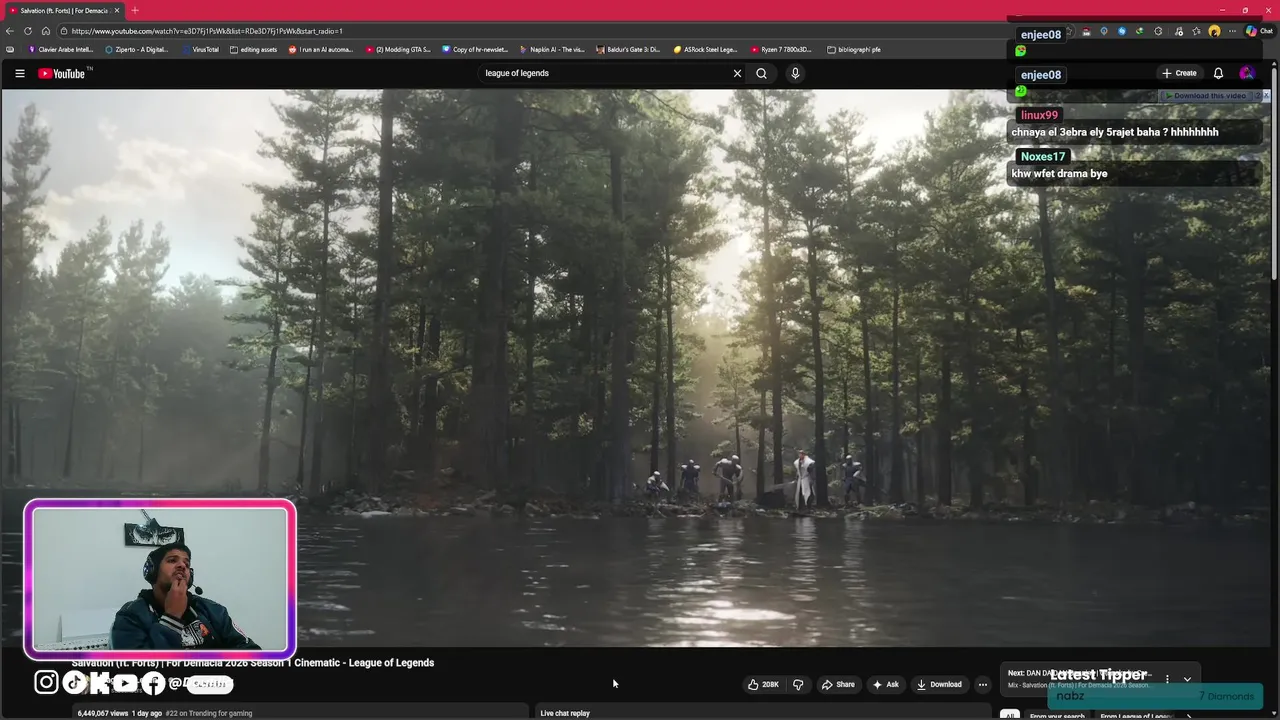1280x720 pixels.
Task: Open the VirusTotal bookmark
Action: pos(201,49)
